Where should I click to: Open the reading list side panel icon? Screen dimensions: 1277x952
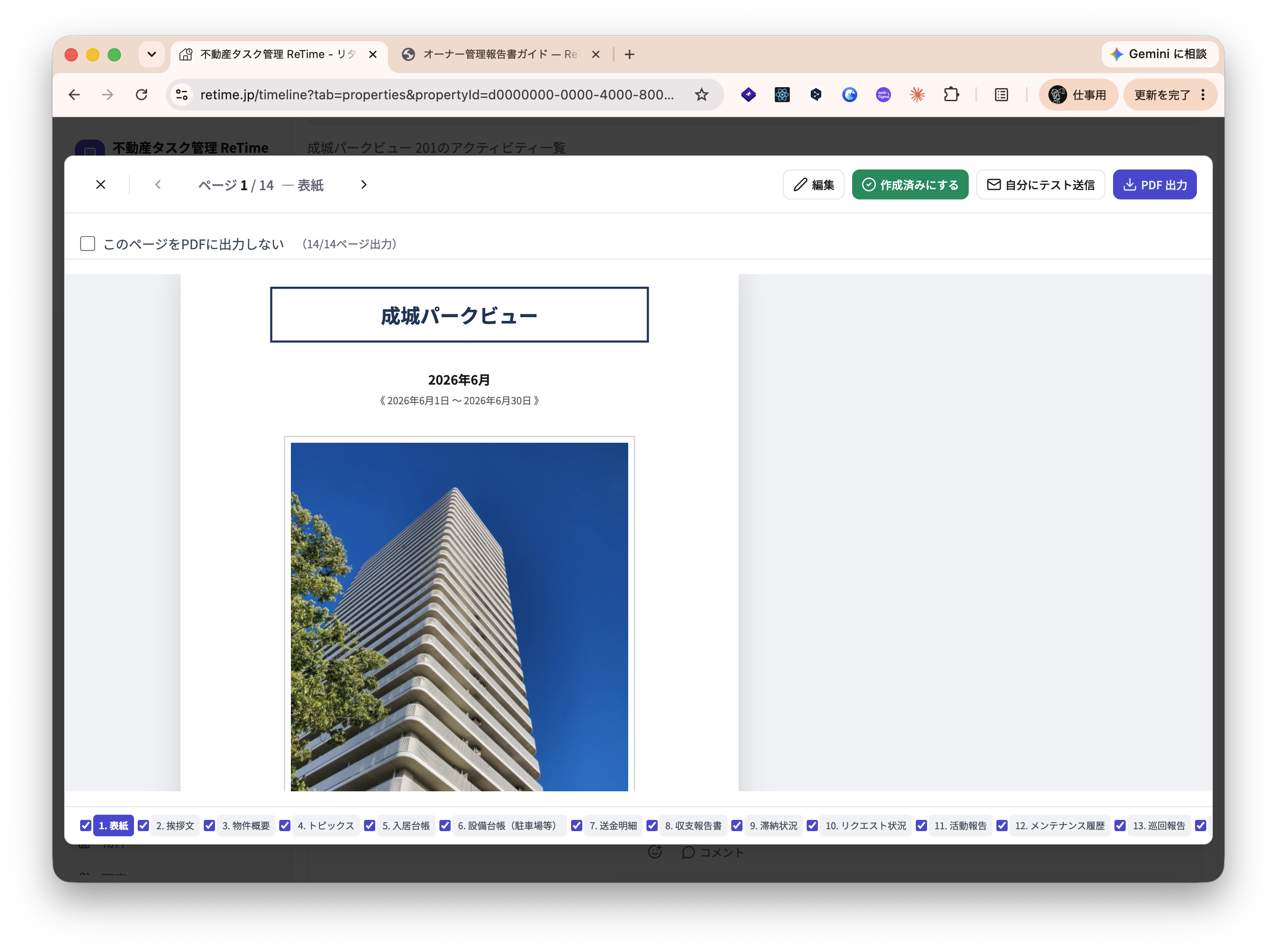(1002, 95)
